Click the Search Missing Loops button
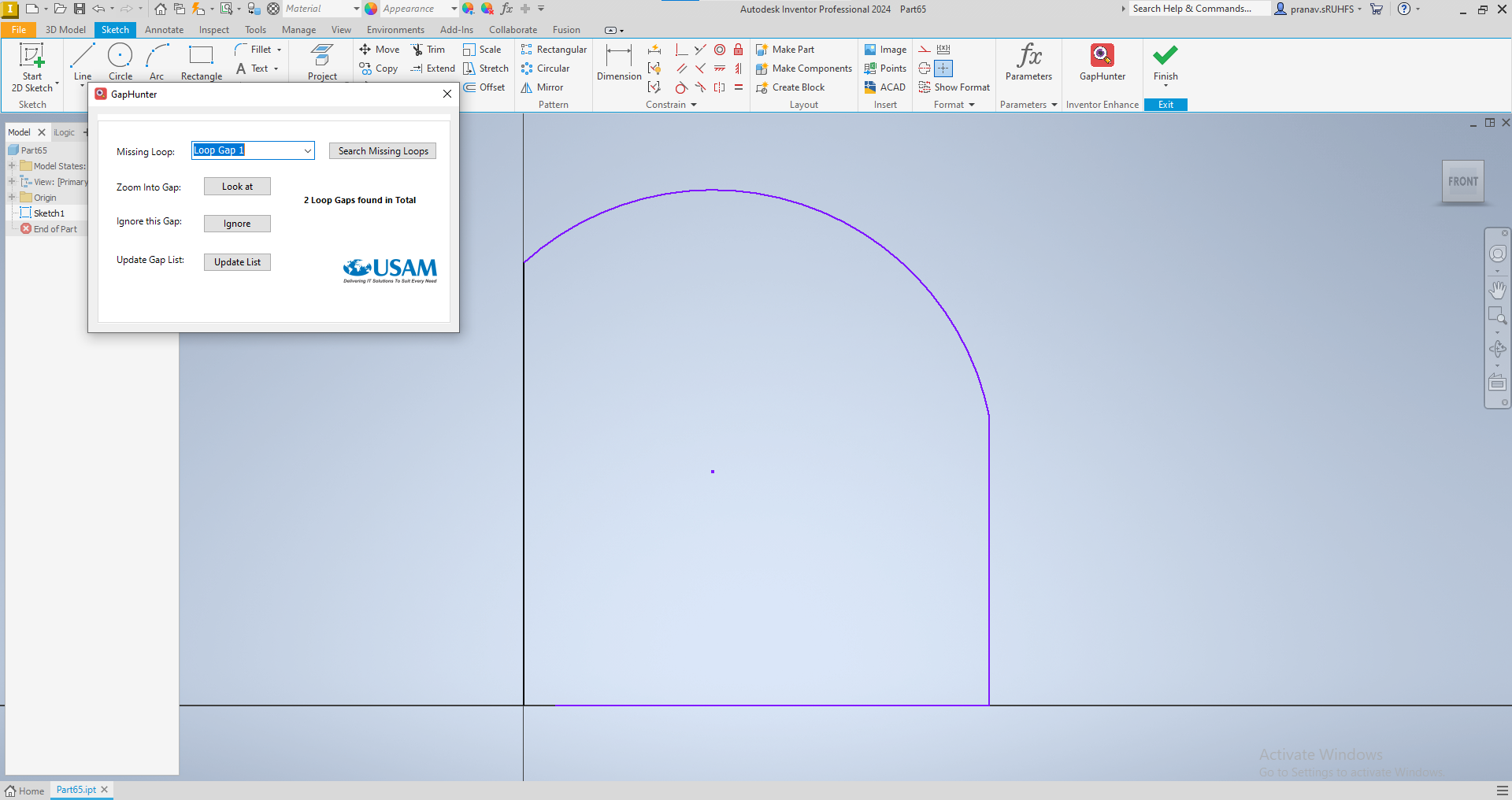Screen dimensions: 1512x800 383,151
